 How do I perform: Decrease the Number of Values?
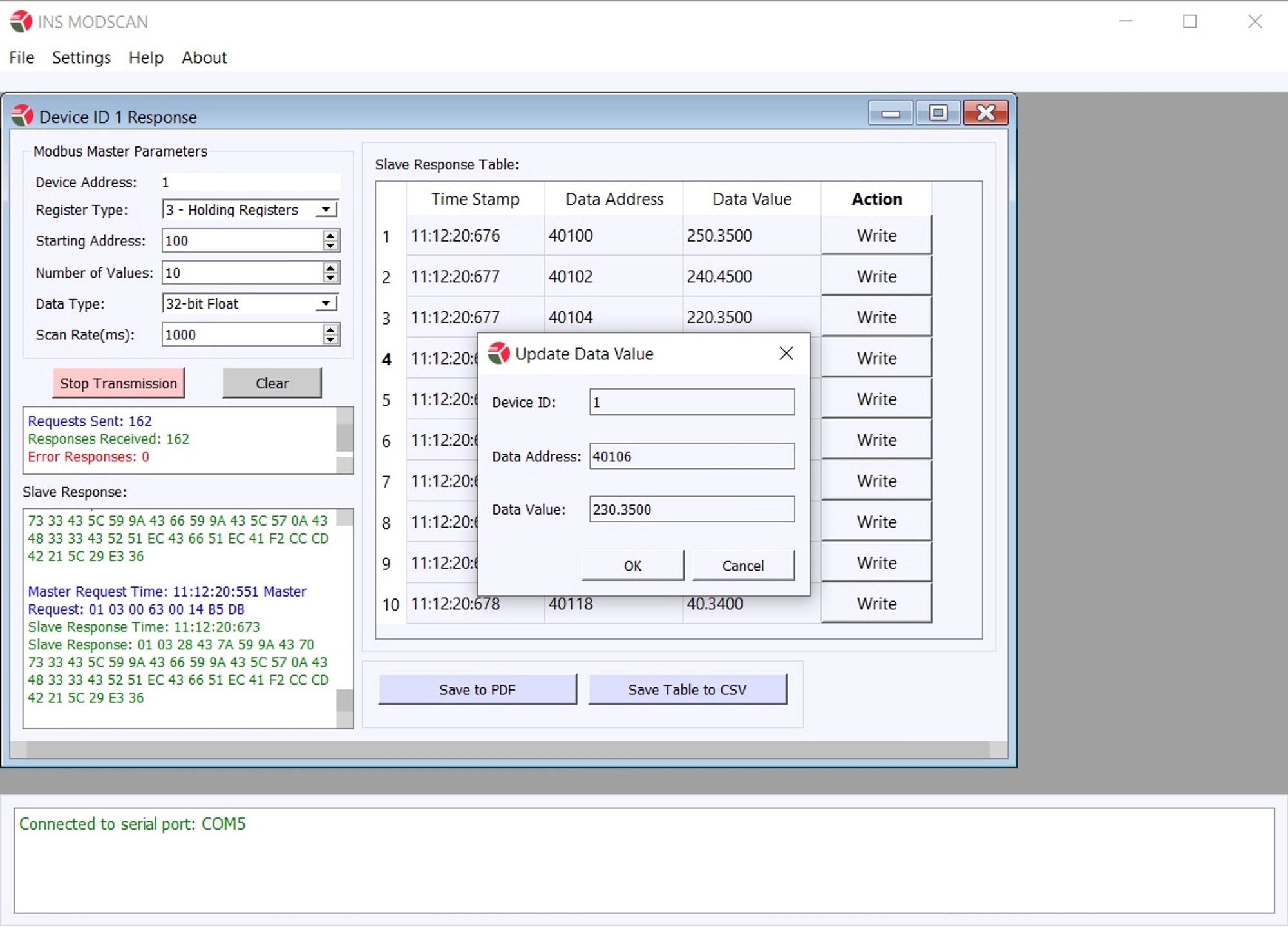(x=330, y=278)
